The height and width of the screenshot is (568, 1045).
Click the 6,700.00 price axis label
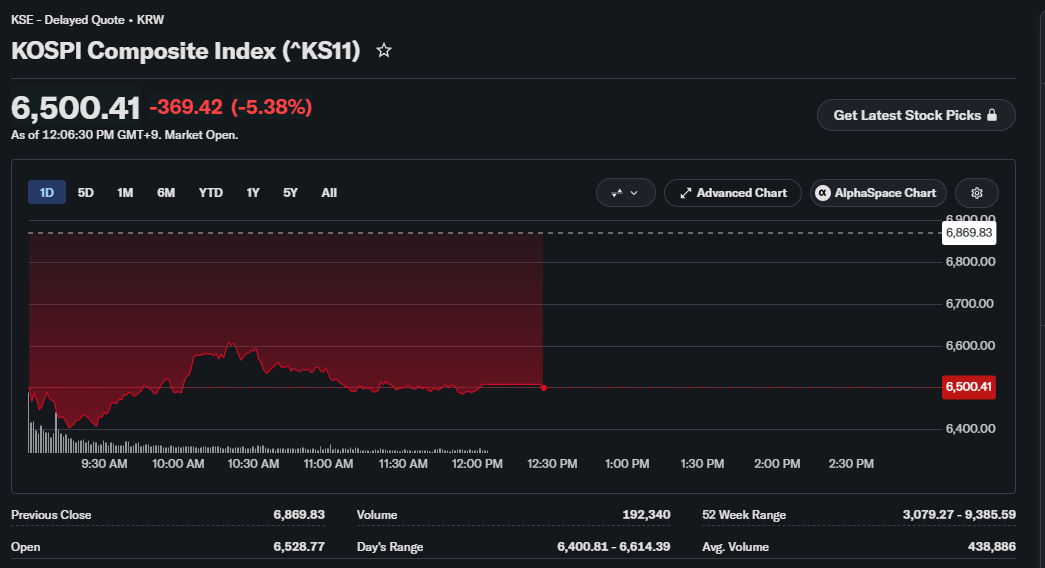pyautogui.click(x=970, y=303)
